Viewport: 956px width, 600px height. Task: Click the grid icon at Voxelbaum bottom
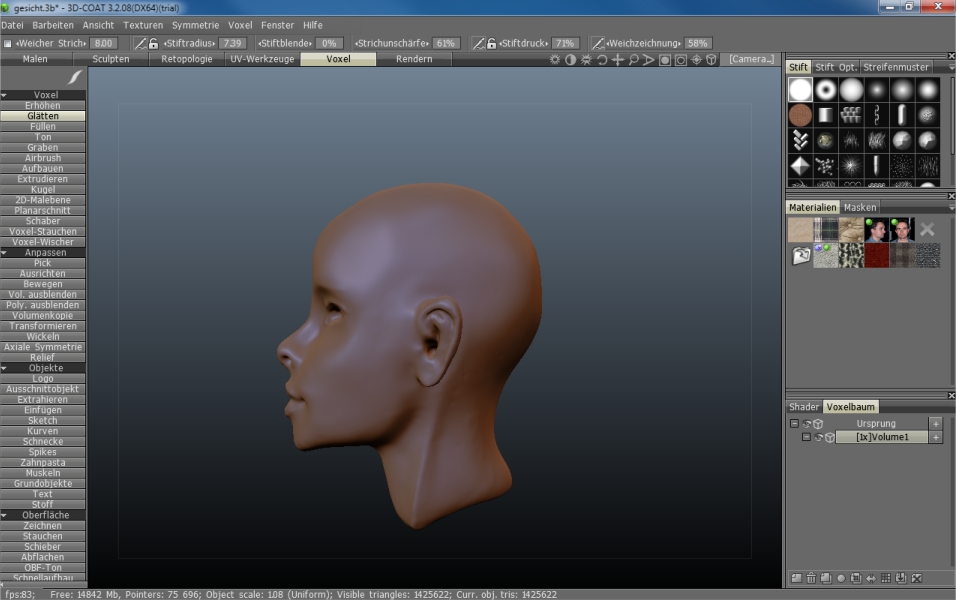[886, 578]
